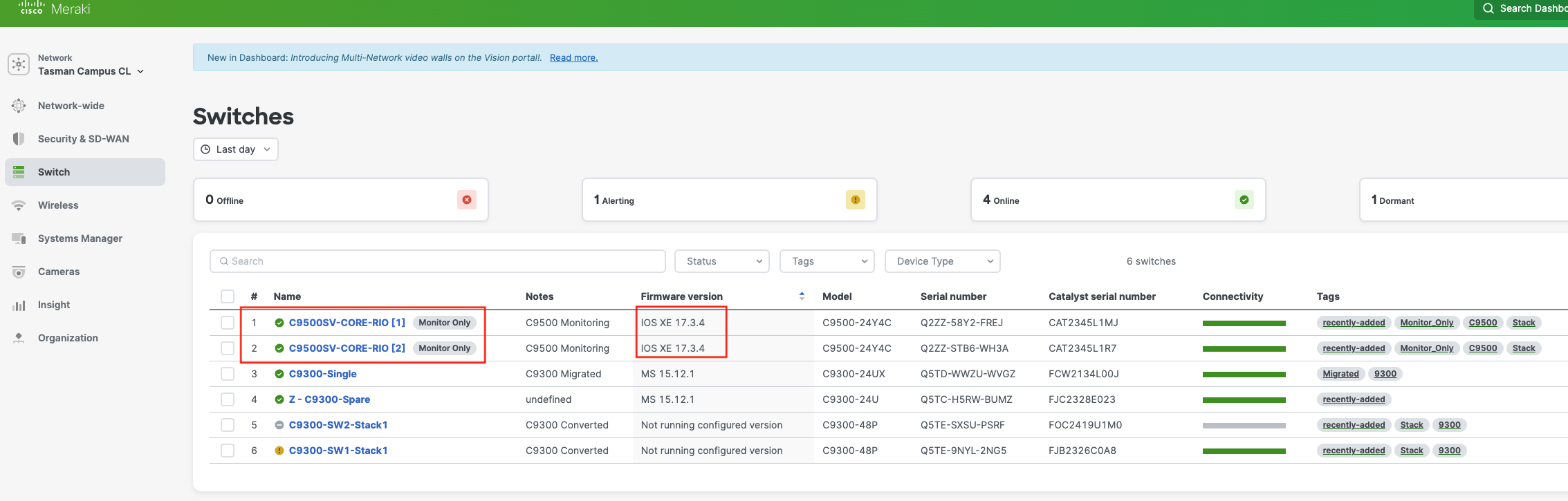Check the box for C9300-SW1-Stack1 row
The height and width of the screenshot is (501, 1568).
tap(228, 451)
